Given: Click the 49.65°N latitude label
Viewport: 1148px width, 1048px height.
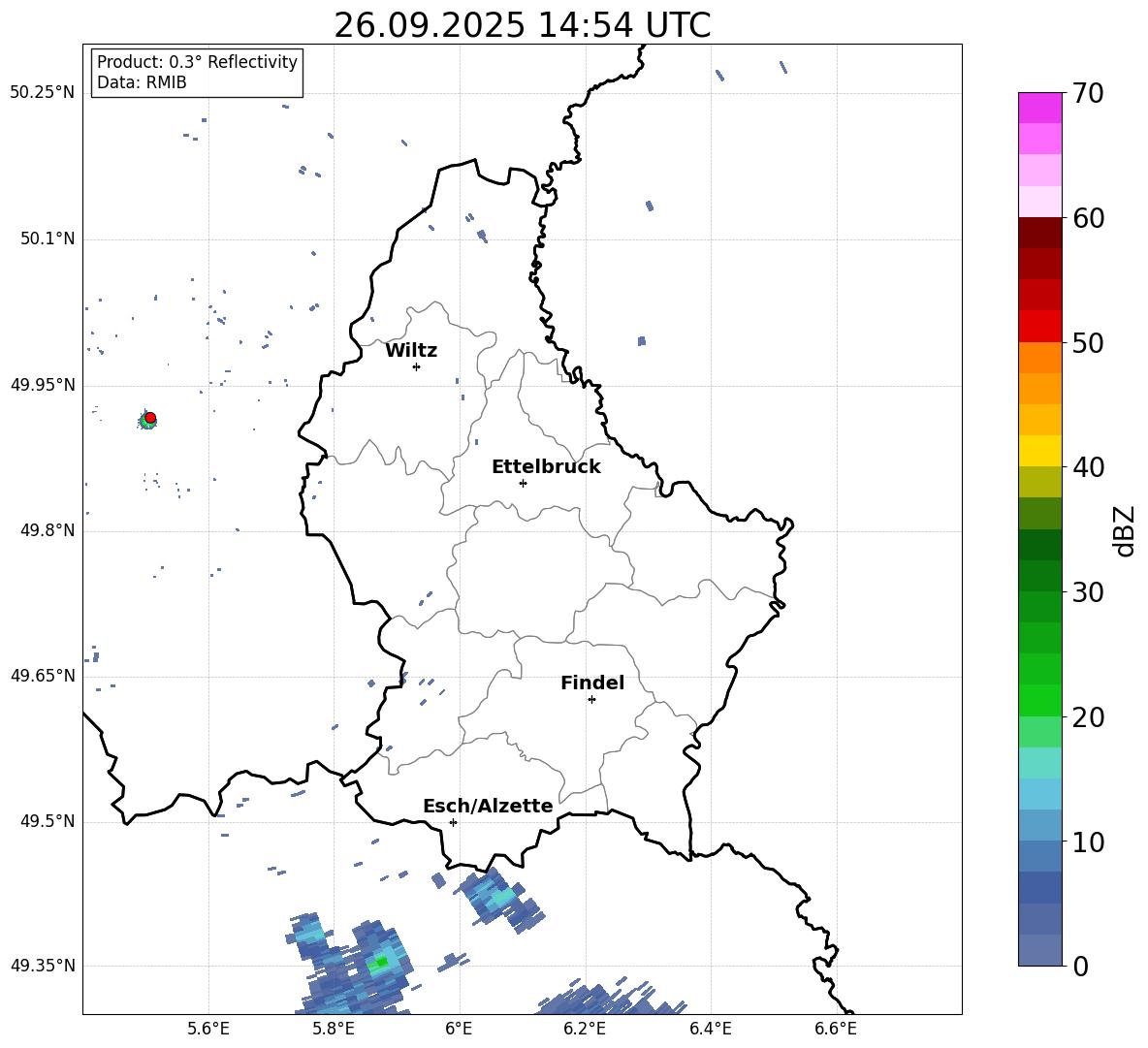Looking at the screenshot, I should pyautogui.click(x=42, y=675).
